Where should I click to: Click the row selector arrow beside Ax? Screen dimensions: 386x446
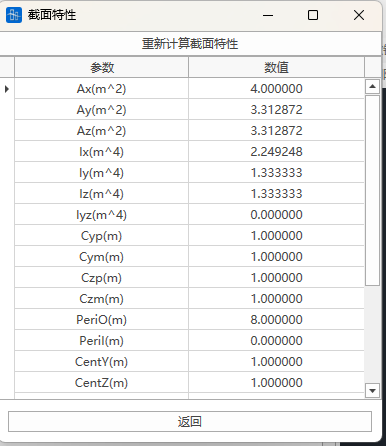7,89
